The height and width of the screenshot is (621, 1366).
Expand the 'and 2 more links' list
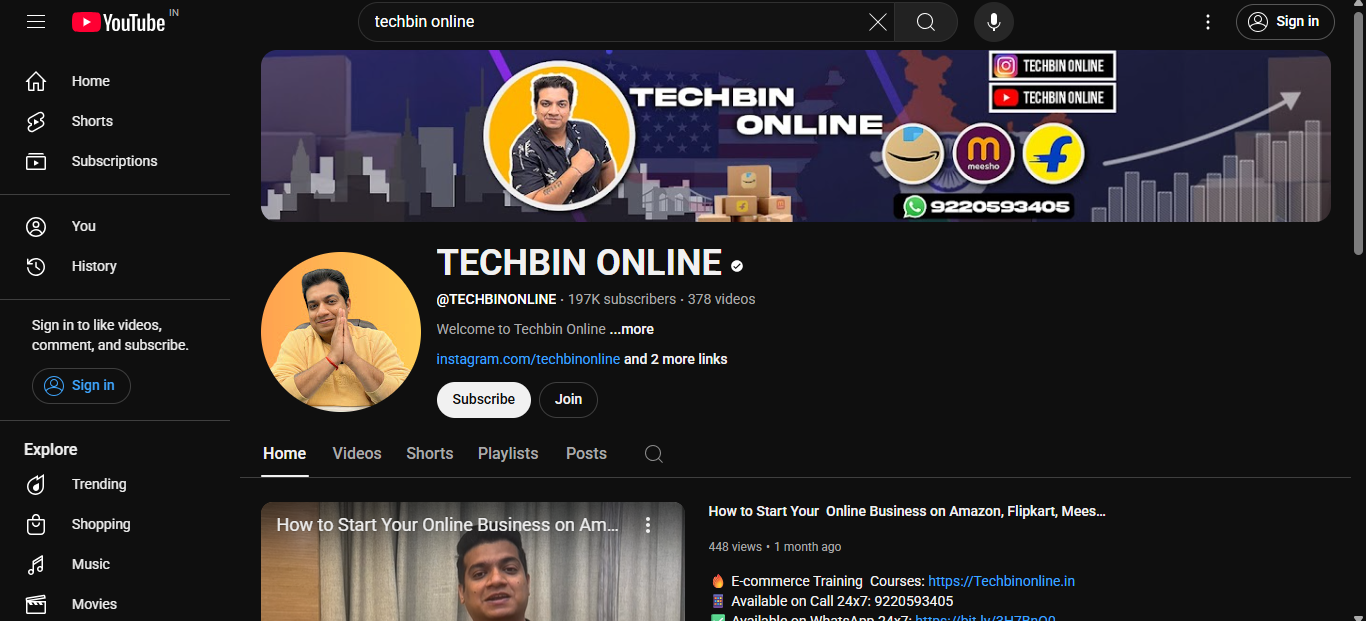[675, 359]
